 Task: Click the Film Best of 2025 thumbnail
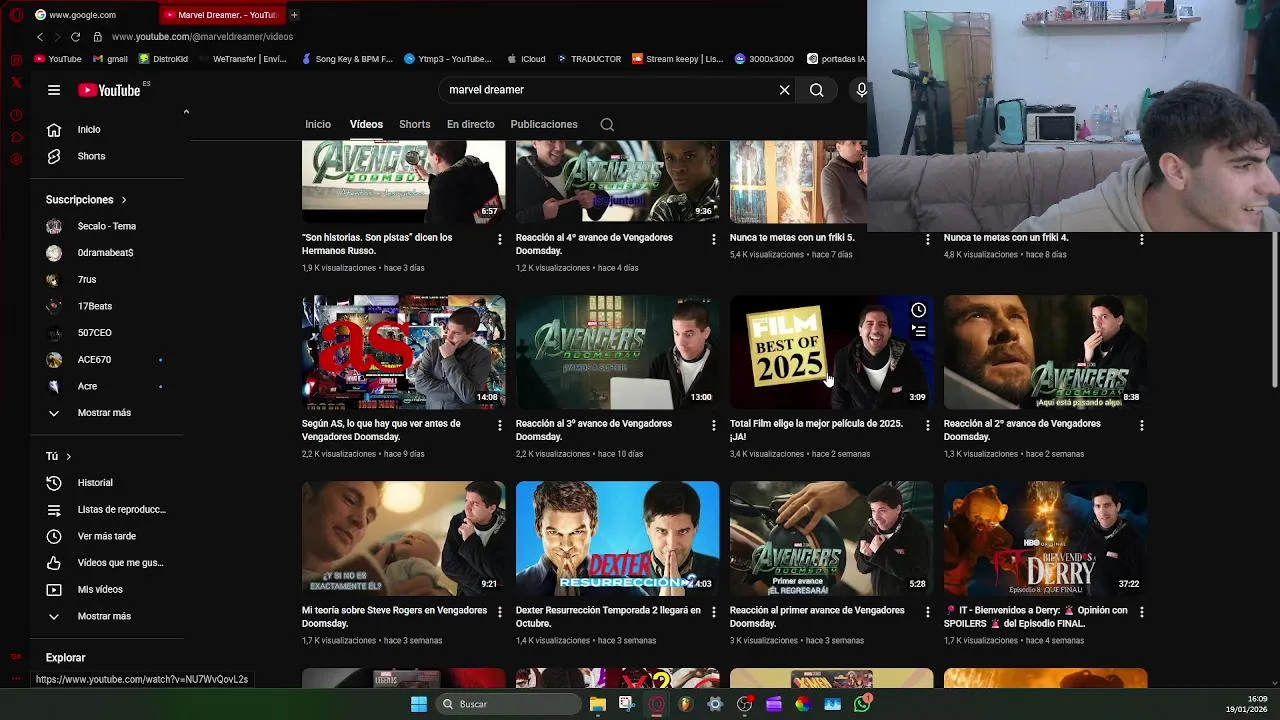[831, 352]
